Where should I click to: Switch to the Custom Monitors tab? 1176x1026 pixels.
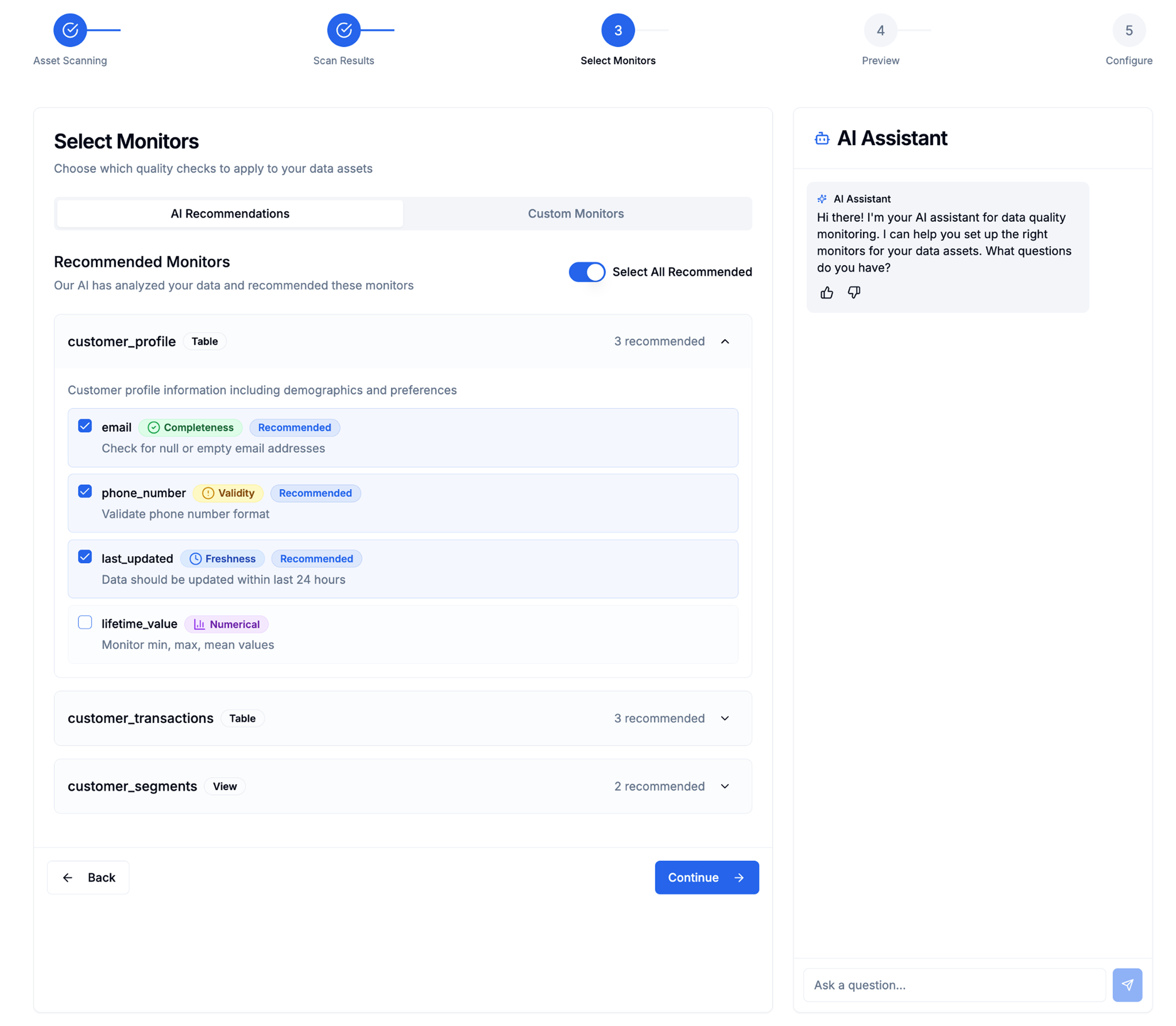coord(575,214)
